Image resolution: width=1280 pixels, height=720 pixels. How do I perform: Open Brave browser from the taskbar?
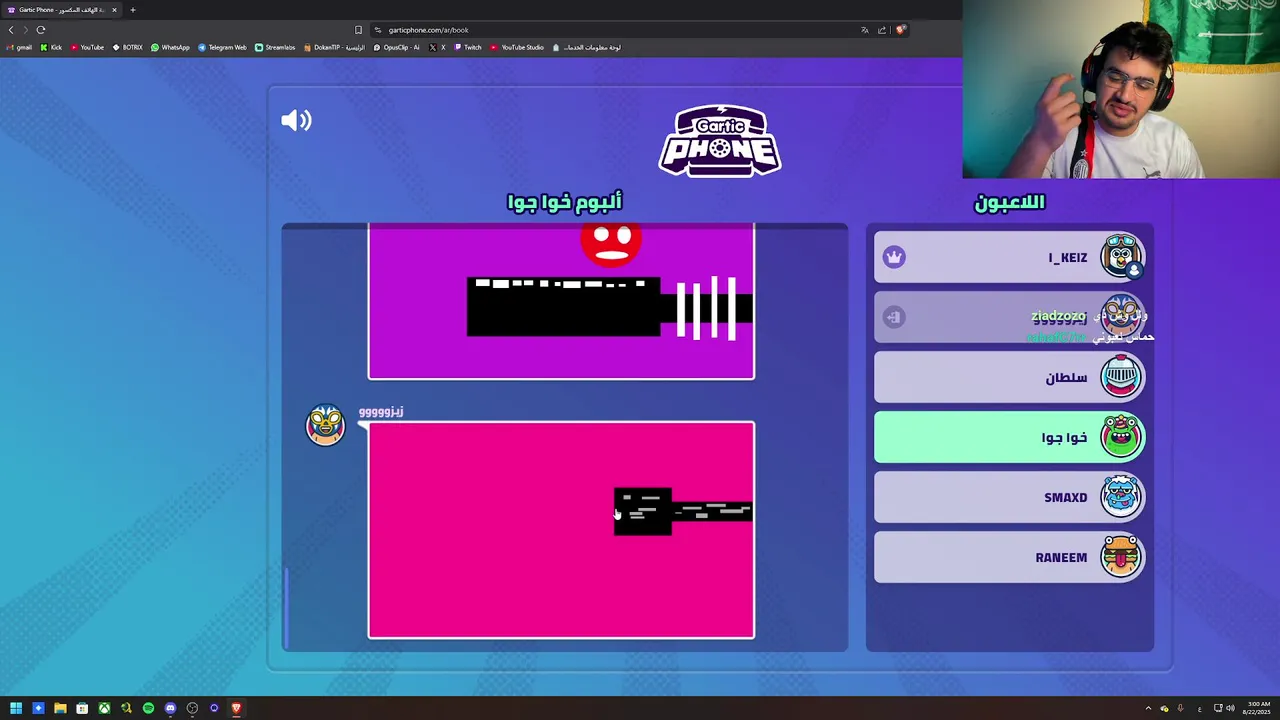(x=236, y=708)
